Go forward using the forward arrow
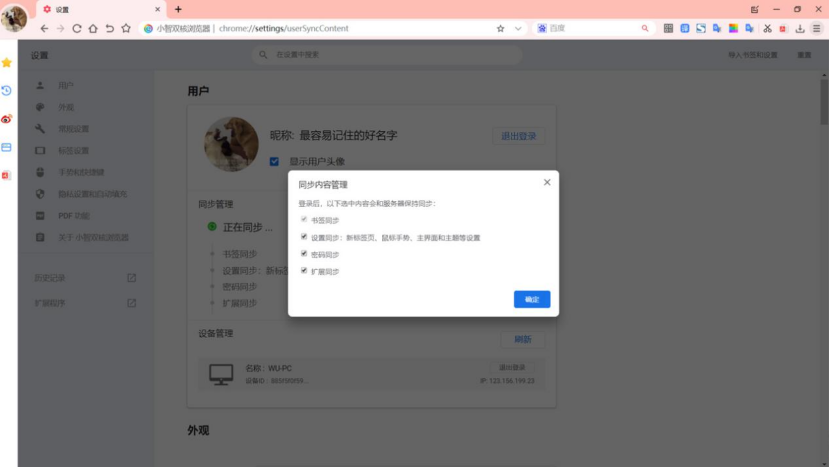The width and height of the screenshot is (829, 467). pos(60,29)
